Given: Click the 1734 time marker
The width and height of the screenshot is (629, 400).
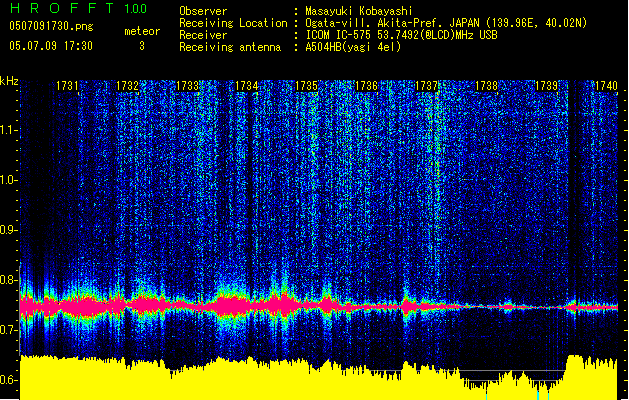Looking at the screenshot, I should tap(246, 86).
